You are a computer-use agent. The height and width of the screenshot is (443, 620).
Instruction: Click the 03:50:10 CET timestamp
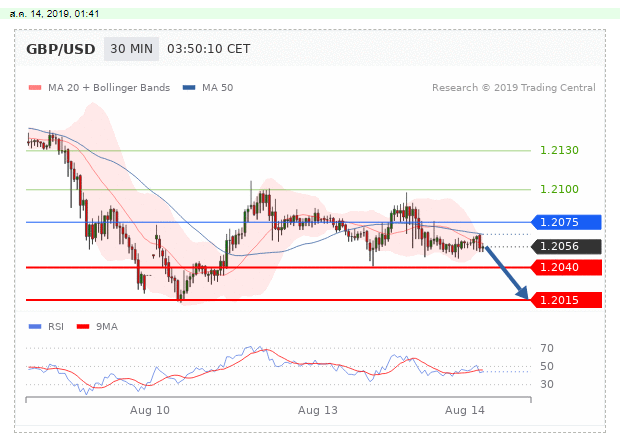pos(209,49)
